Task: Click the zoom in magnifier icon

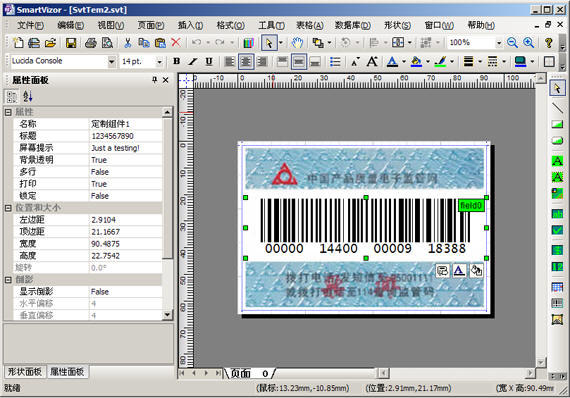Action: [x=529, y=43]
